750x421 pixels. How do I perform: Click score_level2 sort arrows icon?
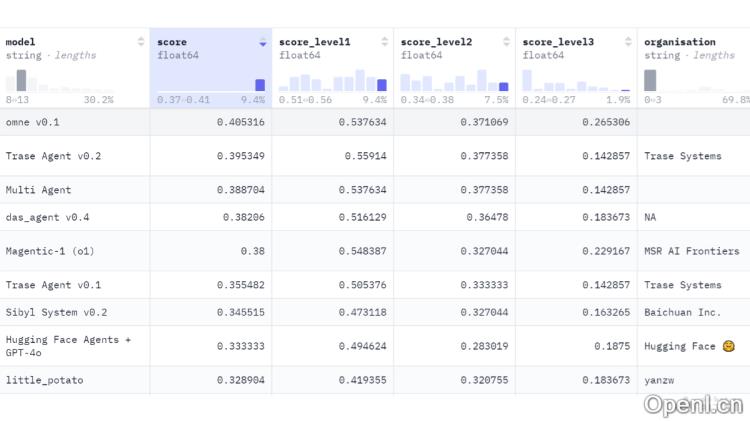click(x=507, y=42)
